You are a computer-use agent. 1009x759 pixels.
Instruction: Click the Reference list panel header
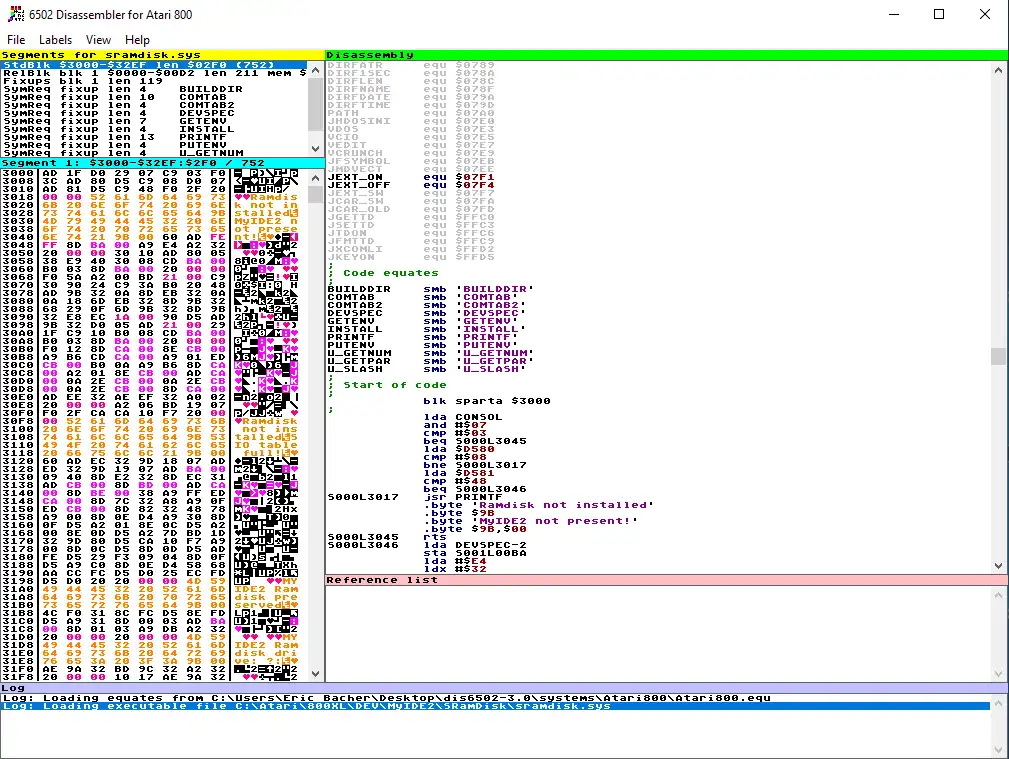tap(667, 580)
